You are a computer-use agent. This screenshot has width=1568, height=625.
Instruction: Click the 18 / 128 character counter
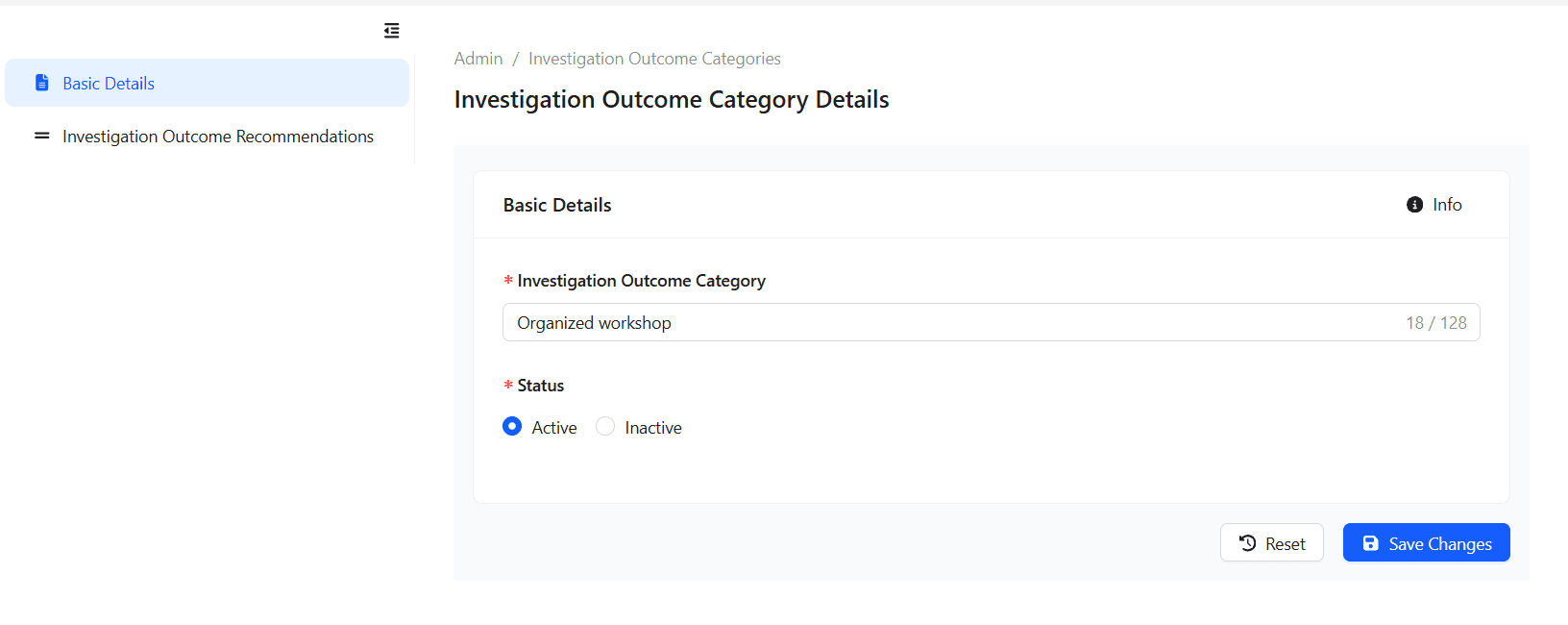(1436, 323)
